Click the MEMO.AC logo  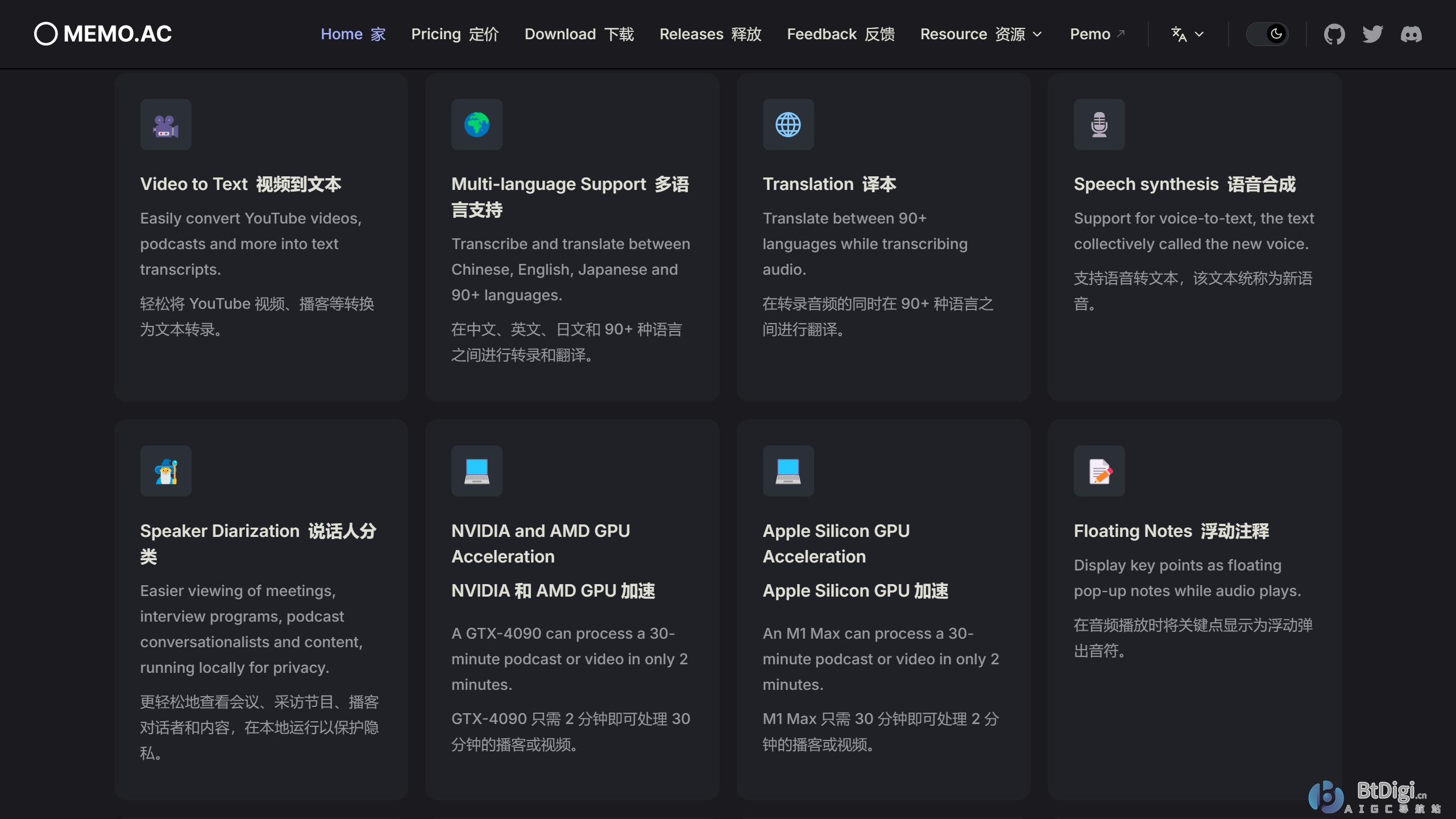point(103,34)
